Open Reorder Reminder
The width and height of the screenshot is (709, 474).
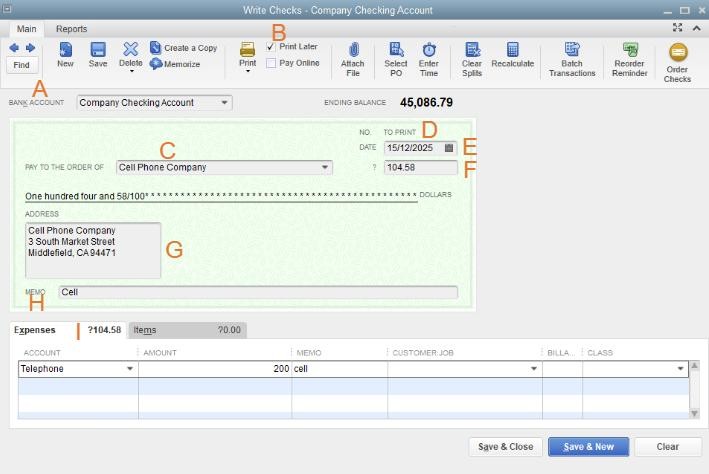629,59
